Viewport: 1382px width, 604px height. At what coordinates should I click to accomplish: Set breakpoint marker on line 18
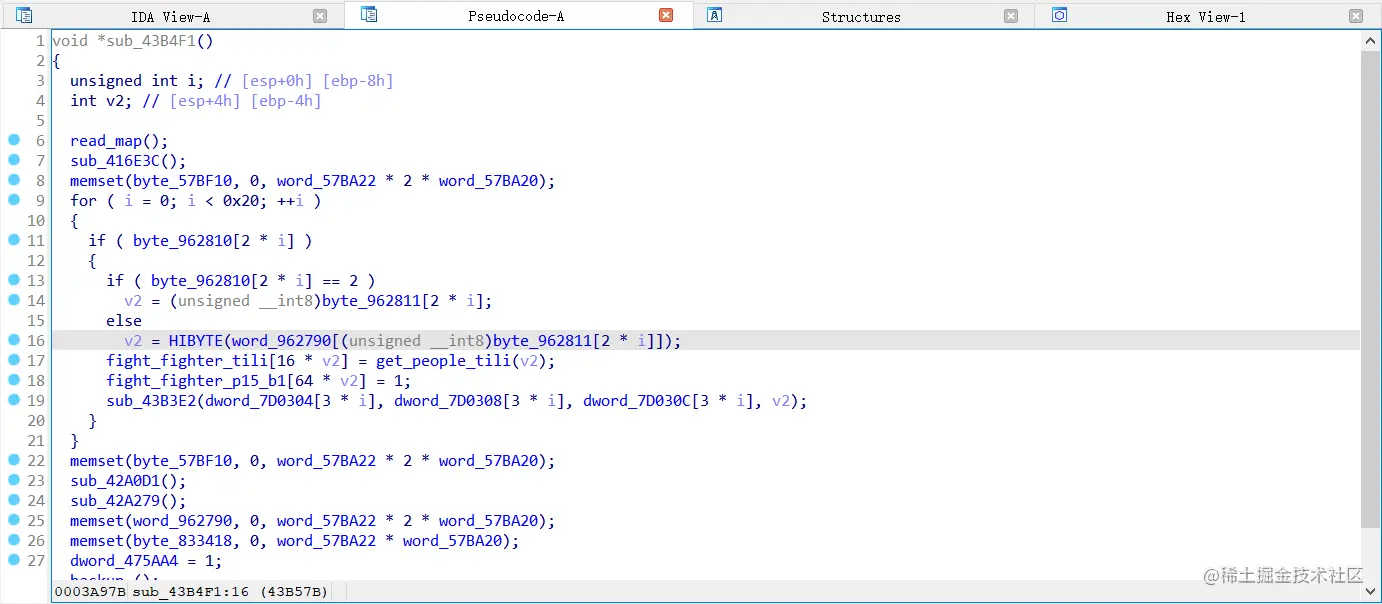[x=14, y=380]
